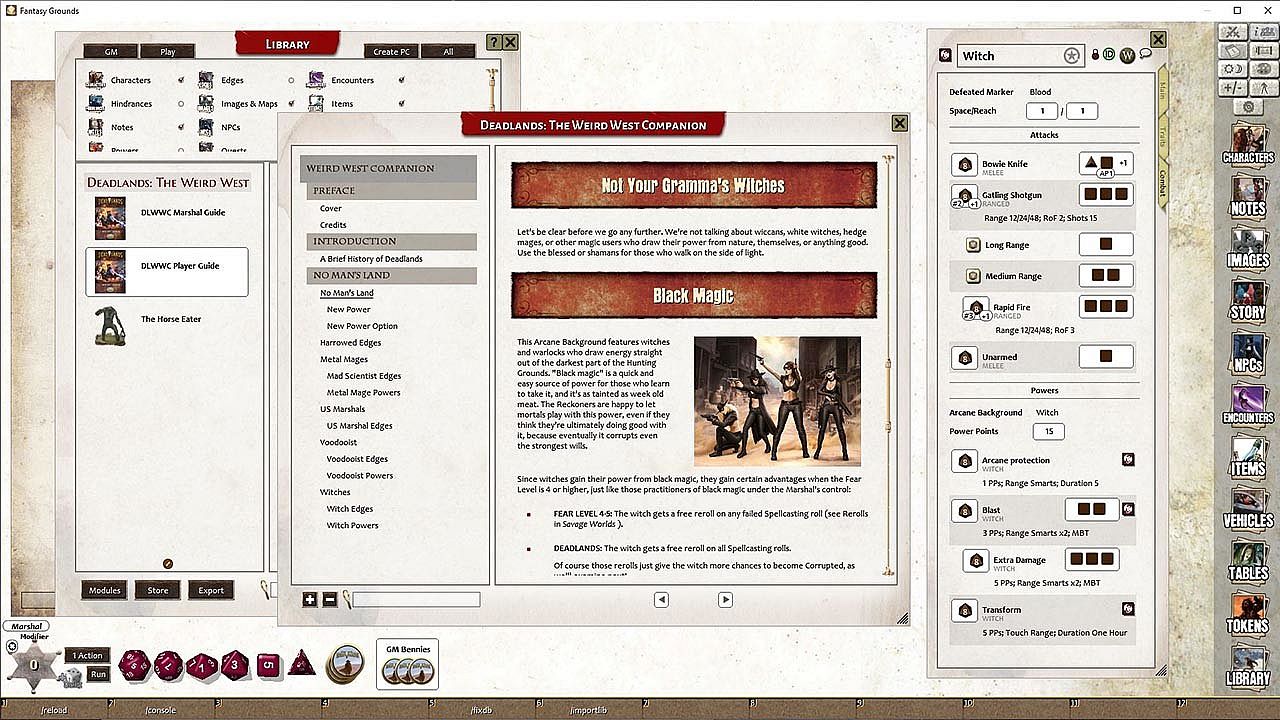Open the Notes sidebar button
1280x720 pixels.
pos(1247,195)
